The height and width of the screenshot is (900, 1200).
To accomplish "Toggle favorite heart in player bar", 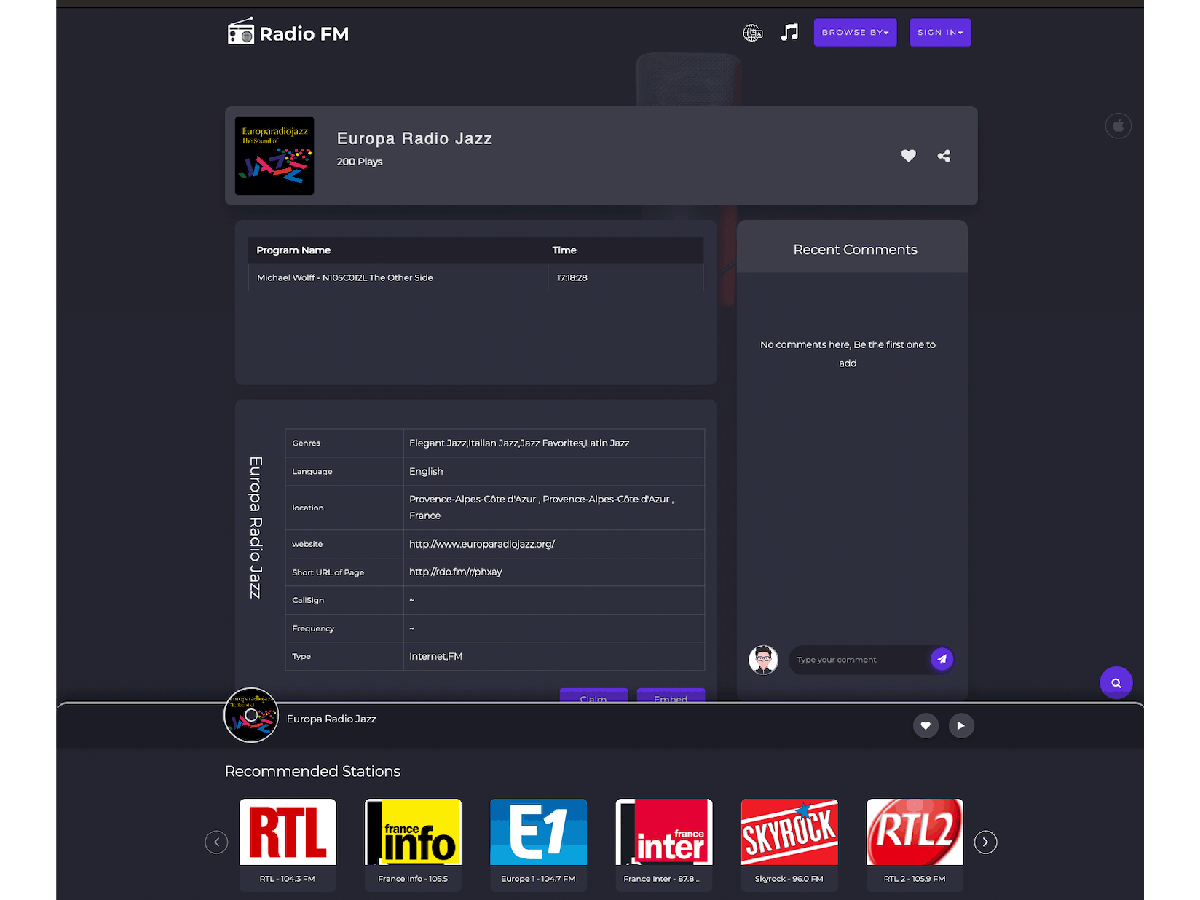I will [x=926, y=726].
